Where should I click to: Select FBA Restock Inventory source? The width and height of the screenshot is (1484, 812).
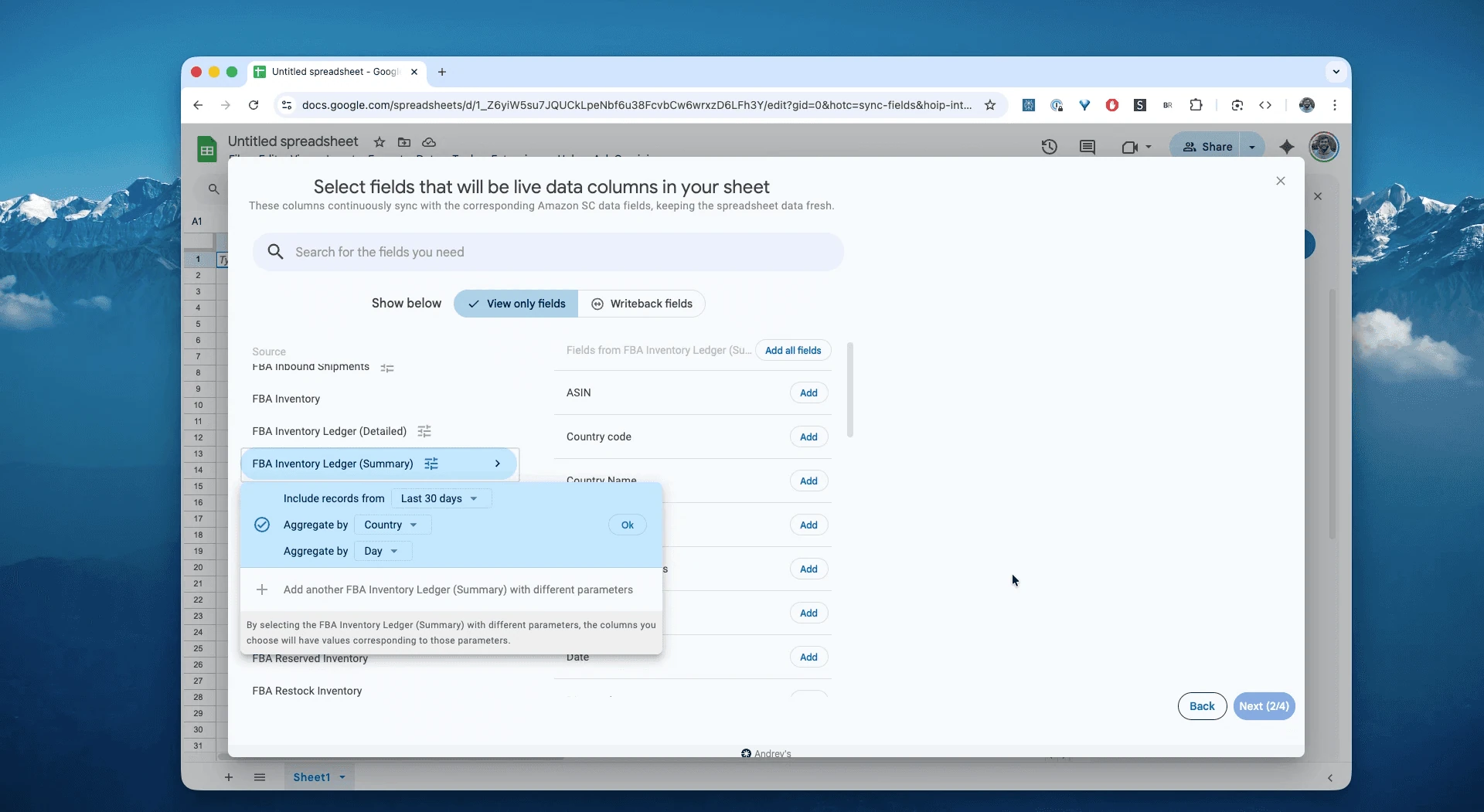(x=307, y=691)
